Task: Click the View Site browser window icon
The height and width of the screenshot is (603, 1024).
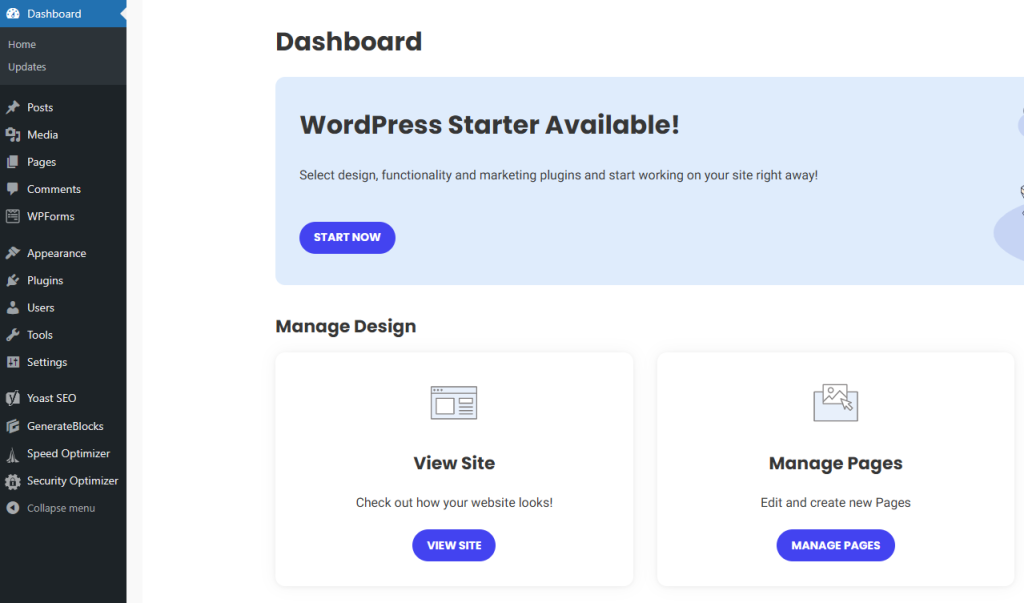Action: click(454, 402)
